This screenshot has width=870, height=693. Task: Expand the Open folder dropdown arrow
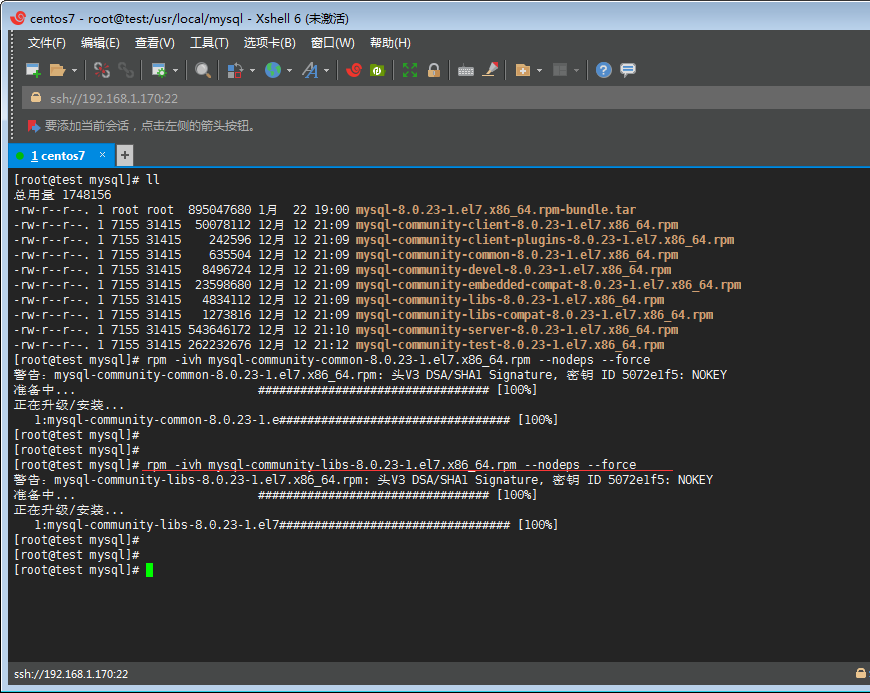point(74,70)
